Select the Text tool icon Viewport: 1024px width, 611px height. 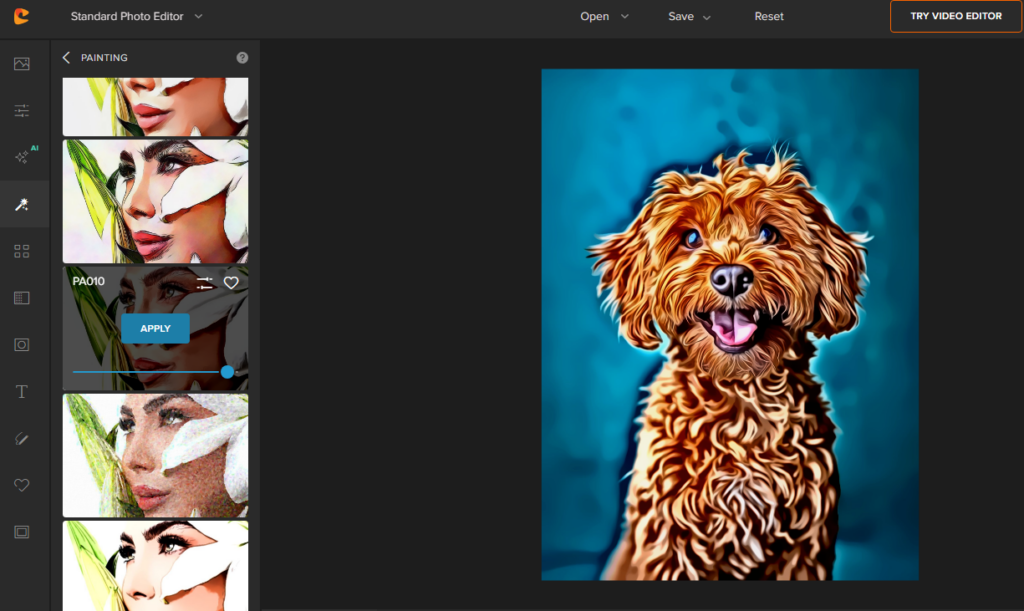[x=22, y=392]
